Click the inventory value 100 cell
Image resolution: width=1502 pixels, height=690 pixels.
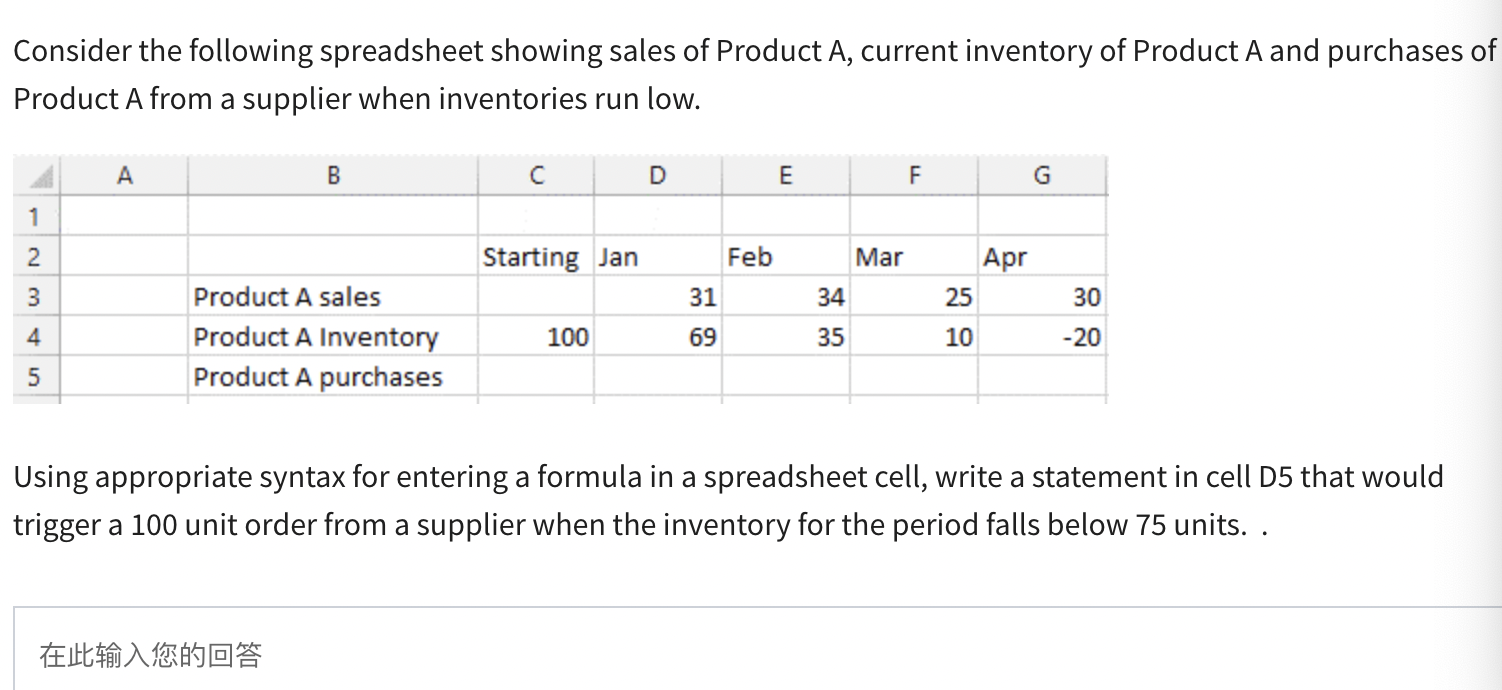pyautogui.click(x=567, y=337)
